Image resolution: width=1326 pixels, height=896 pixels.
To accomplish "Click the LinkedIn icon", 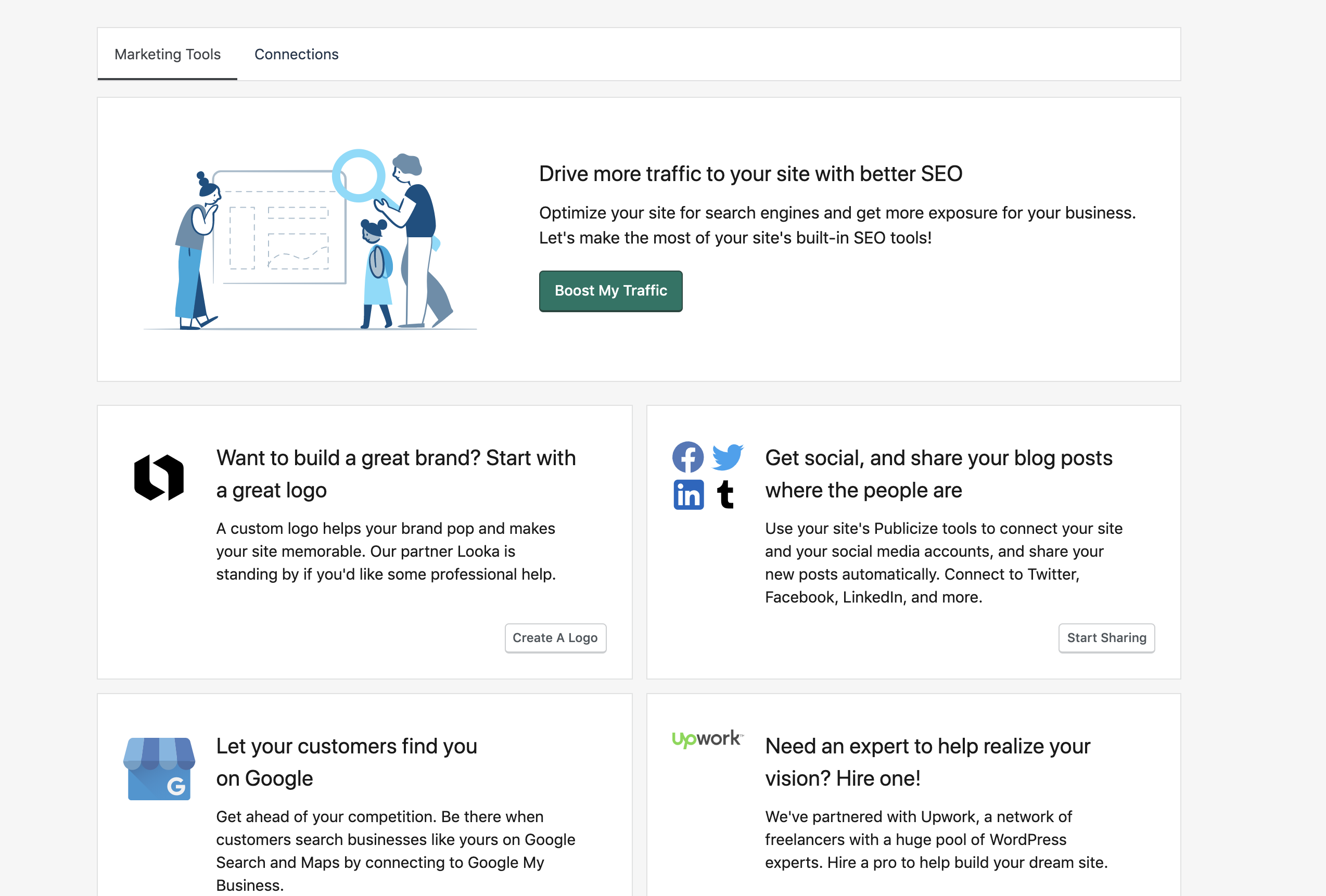I will pos(688,494).
